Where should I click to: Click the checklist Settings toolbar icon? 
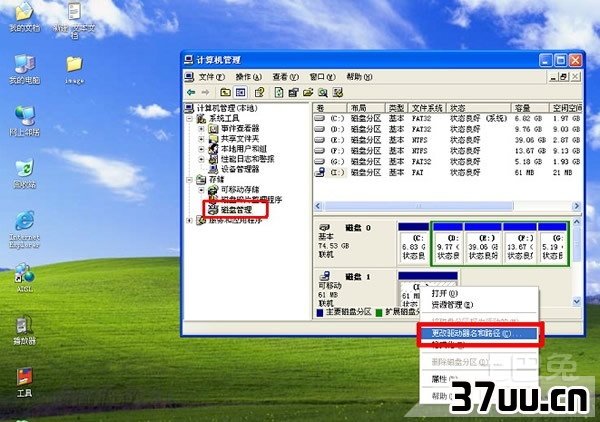(x=338, y=92)
